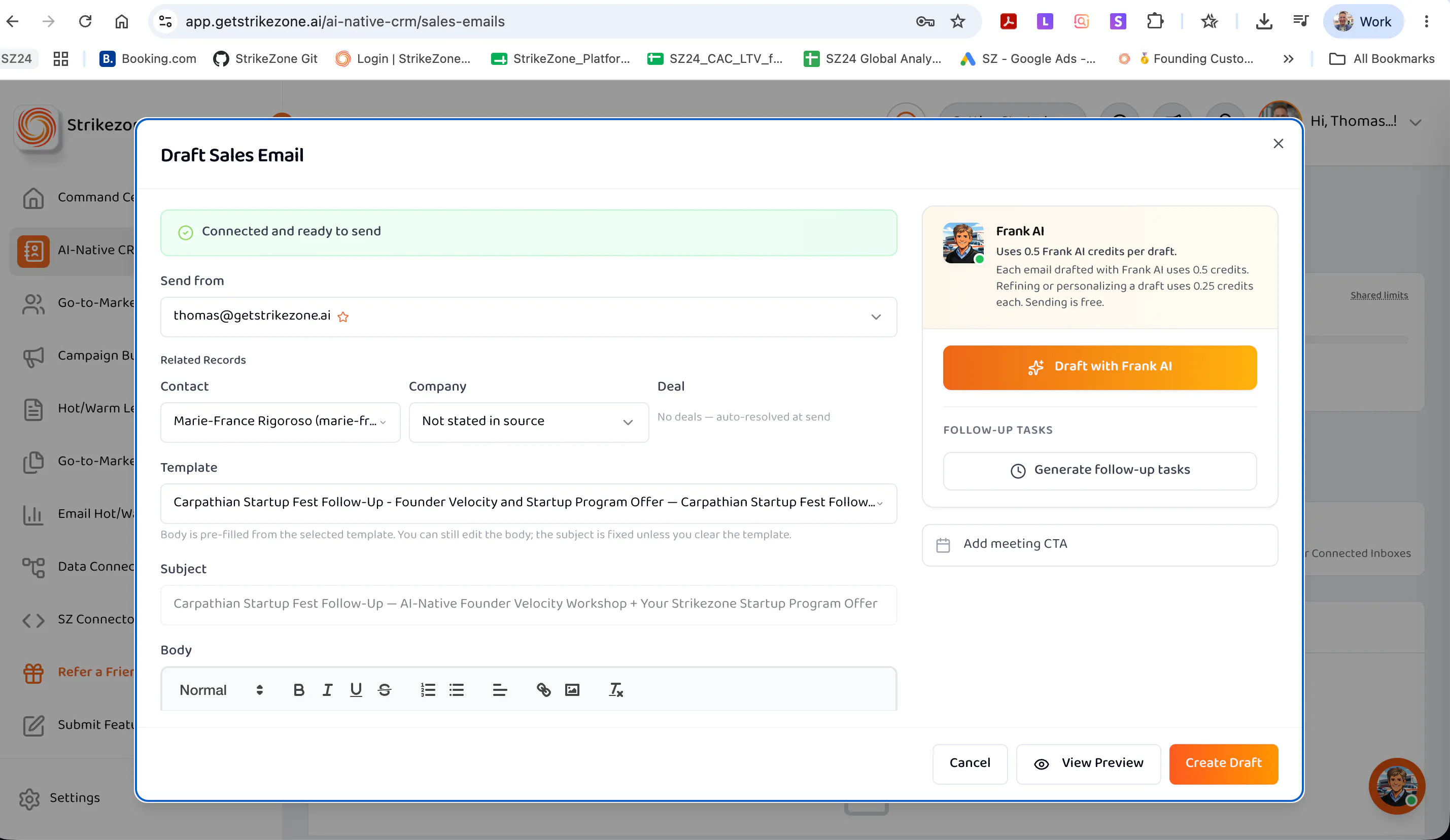The height and width of the screenshot is (840, 1450).
Task: Expand the Hi, Thomas user menu chevron
Action: (x=1416, y=122)
